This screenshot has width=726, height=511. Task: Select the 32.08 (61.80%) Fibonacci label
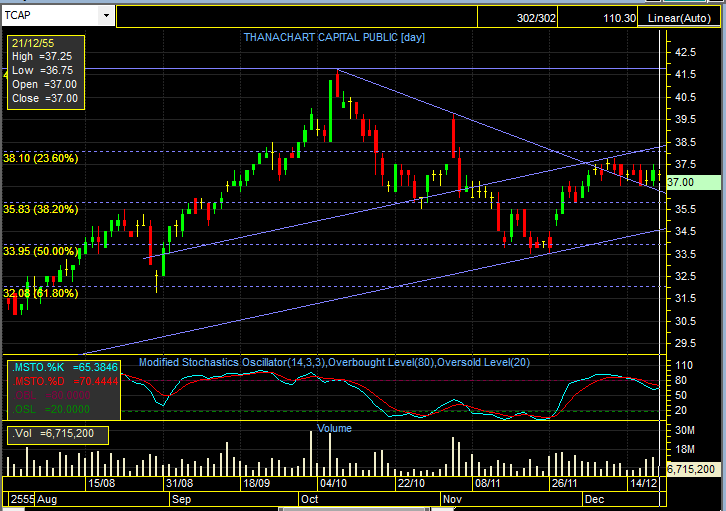click(x=41, y=293)
